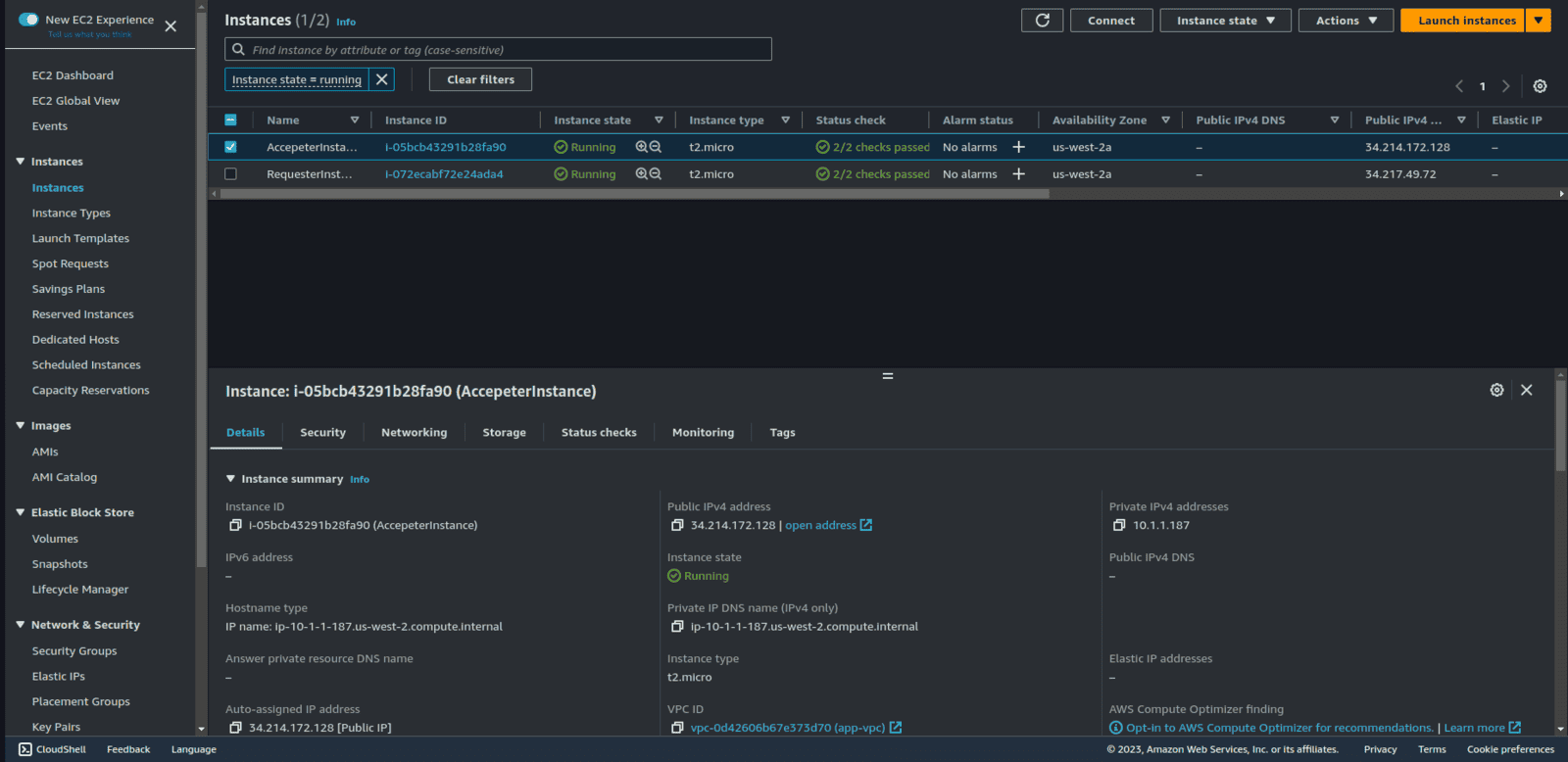This screenshot has width=1568, height=762.
Task: Select the RequesterInstance row checkbox
Action: [230, 174]
